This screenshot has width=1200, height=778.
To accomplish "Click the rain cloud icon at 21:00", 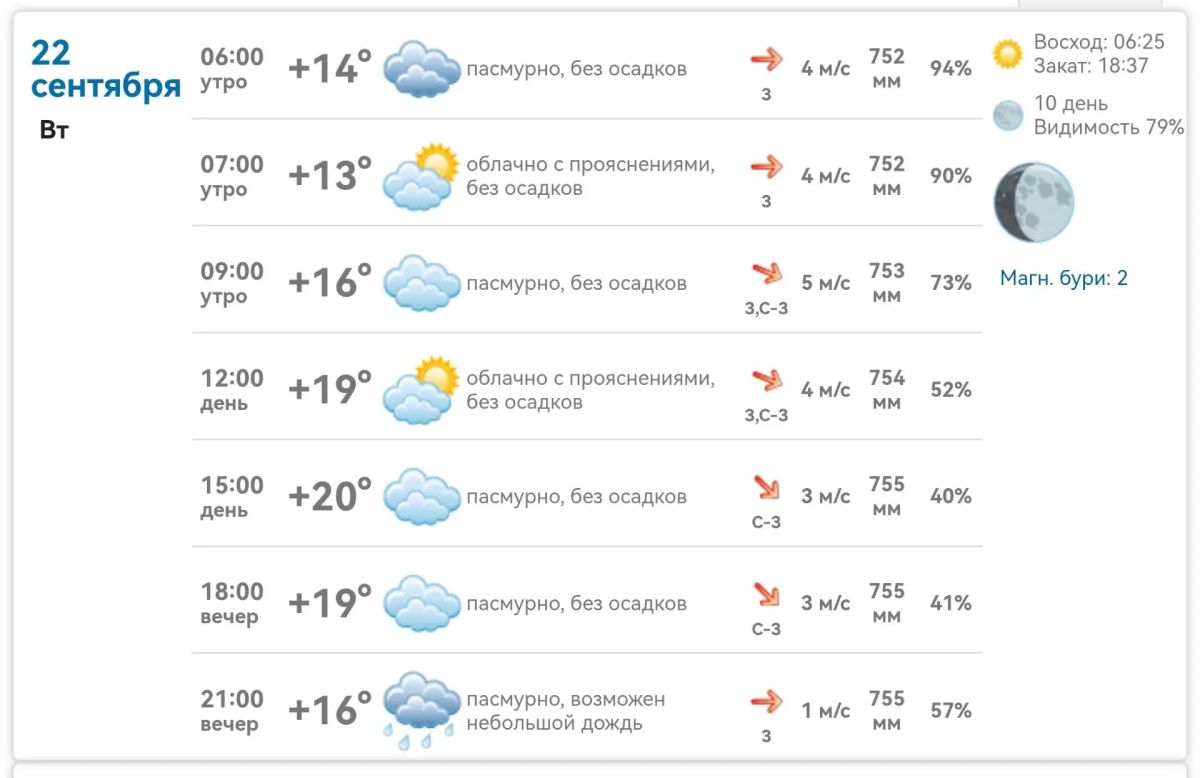I will pos(421,710).
